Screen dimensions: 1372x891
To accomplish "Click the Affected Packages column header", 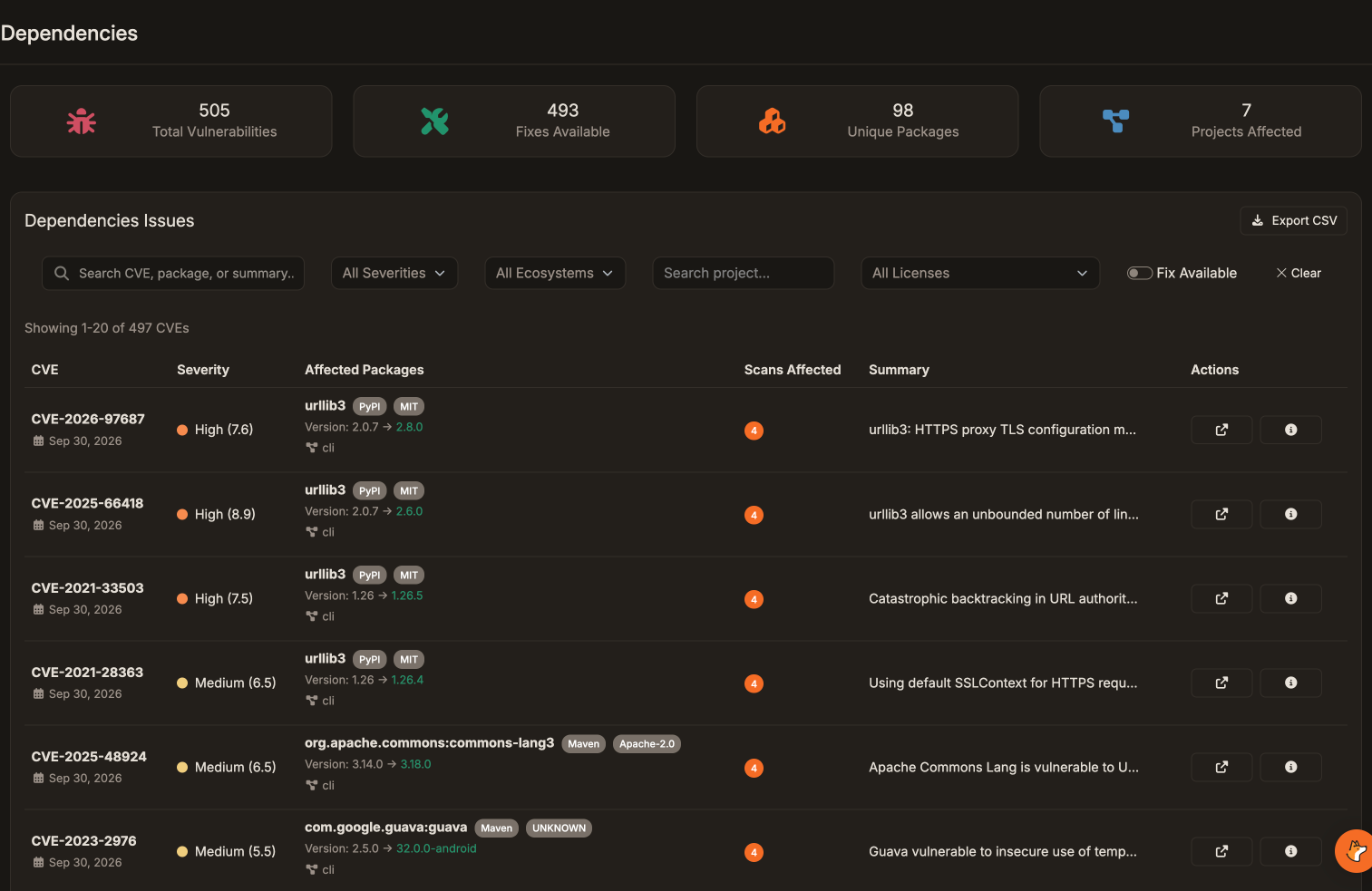I will [x=364, y=370].
